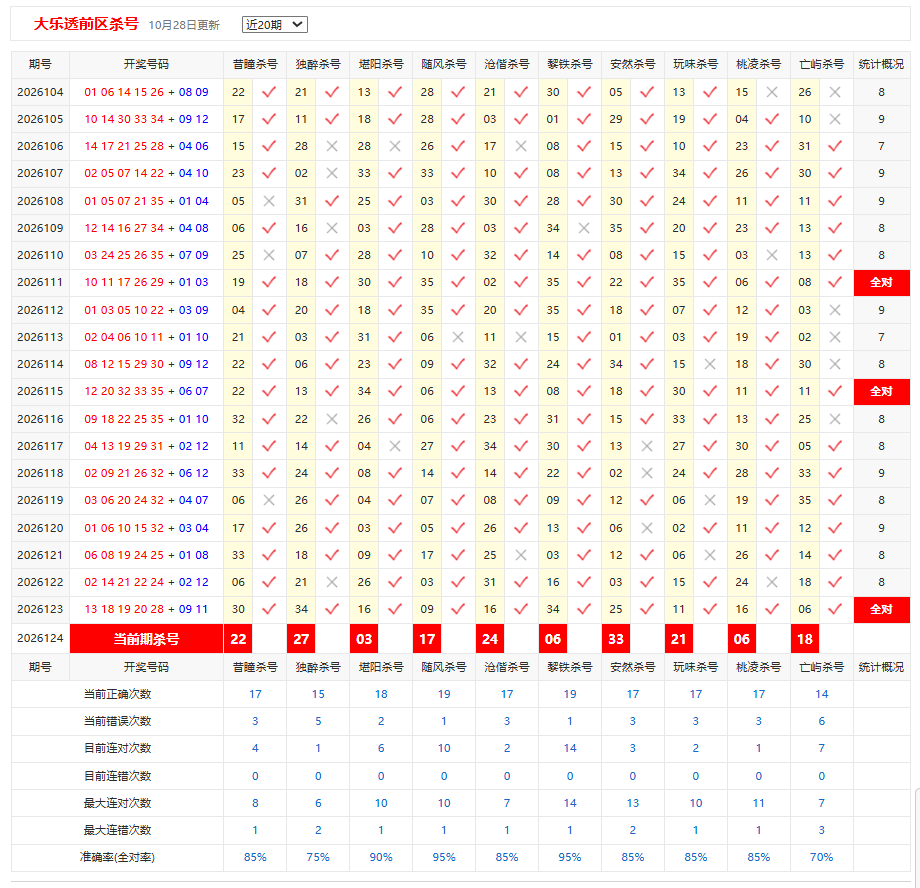Click the 最大连对次数 row label

pos(117,803)
